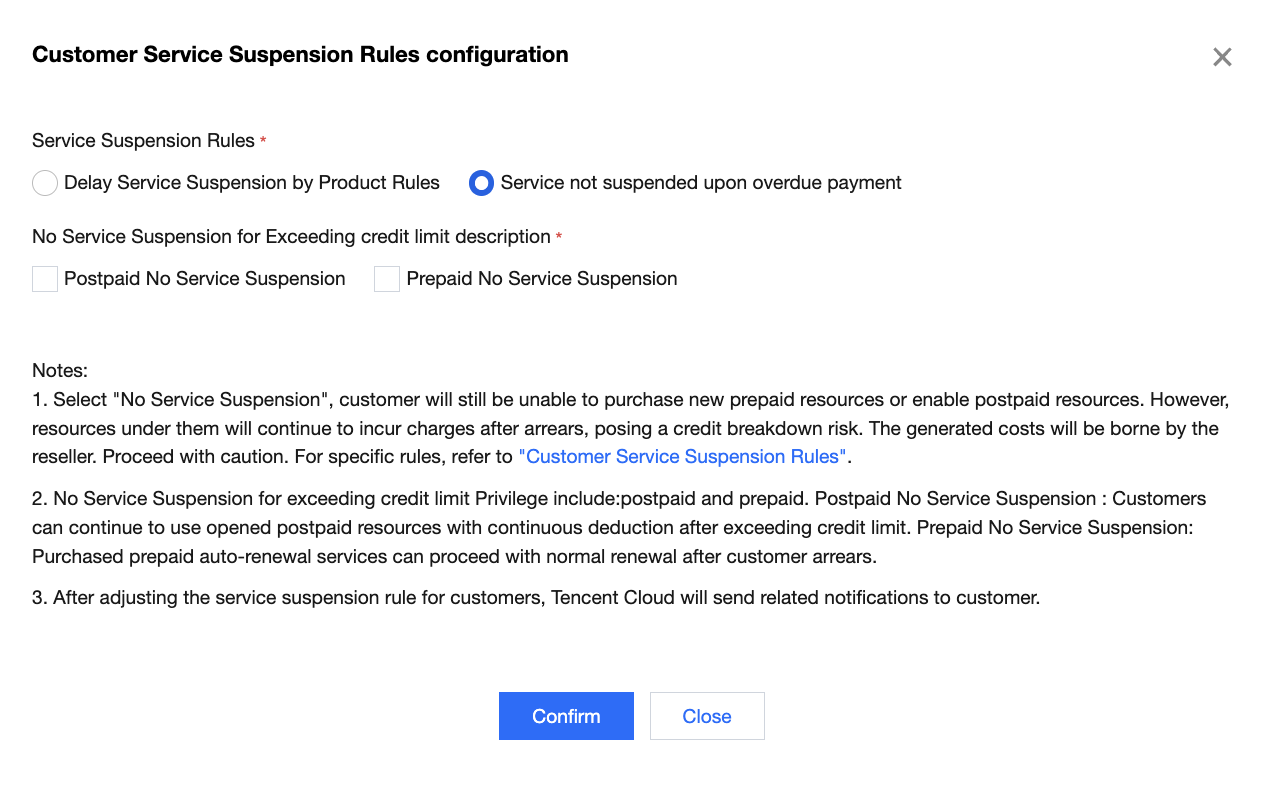Click the "Delay Service Suspension by Product Rules" label

251,183
